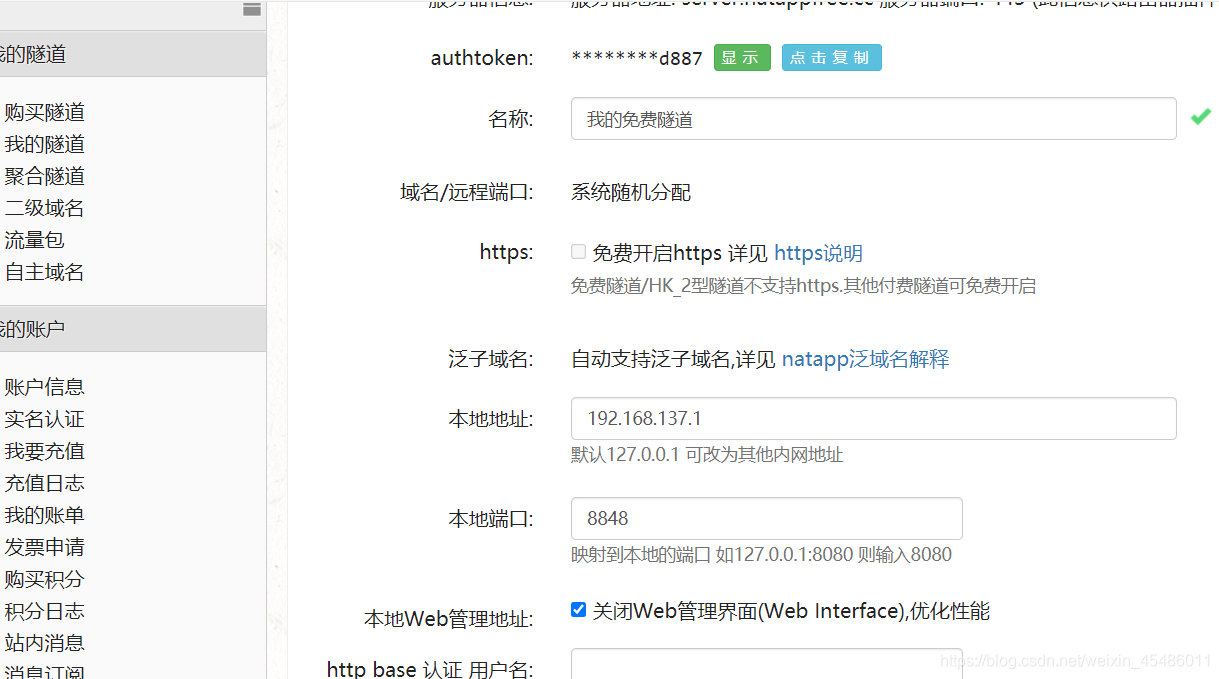This screenshot has width=1219, height=679.
Task: Click the 的隧道 sidebar section header
Action: pyautogui.click(x=133, y=54)
